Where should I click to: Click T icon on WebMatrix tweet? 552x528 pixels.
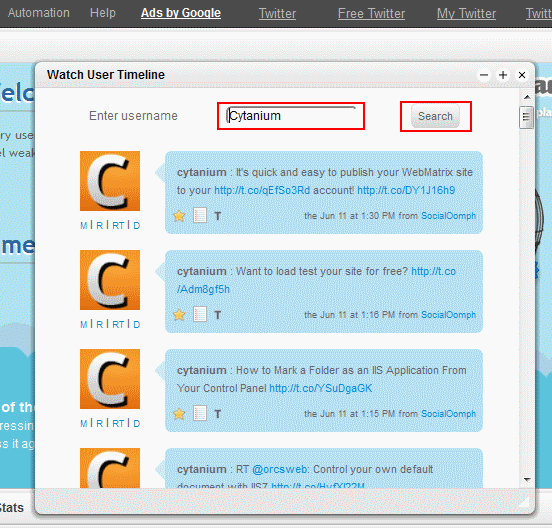(x=218, y=216)
